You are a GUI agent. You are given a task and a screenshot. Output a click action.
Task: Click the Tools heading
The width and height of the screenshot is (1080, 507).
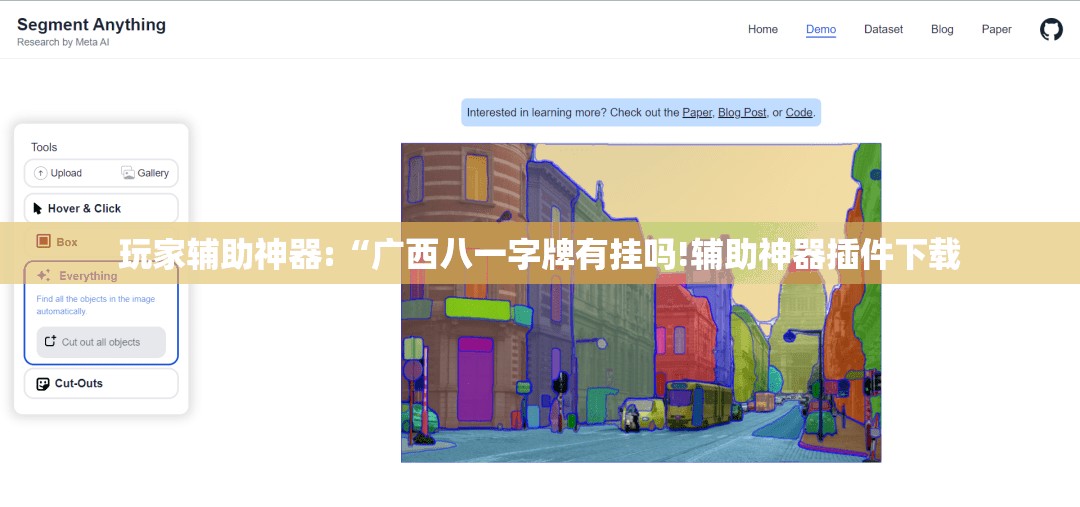pos(44,147)
